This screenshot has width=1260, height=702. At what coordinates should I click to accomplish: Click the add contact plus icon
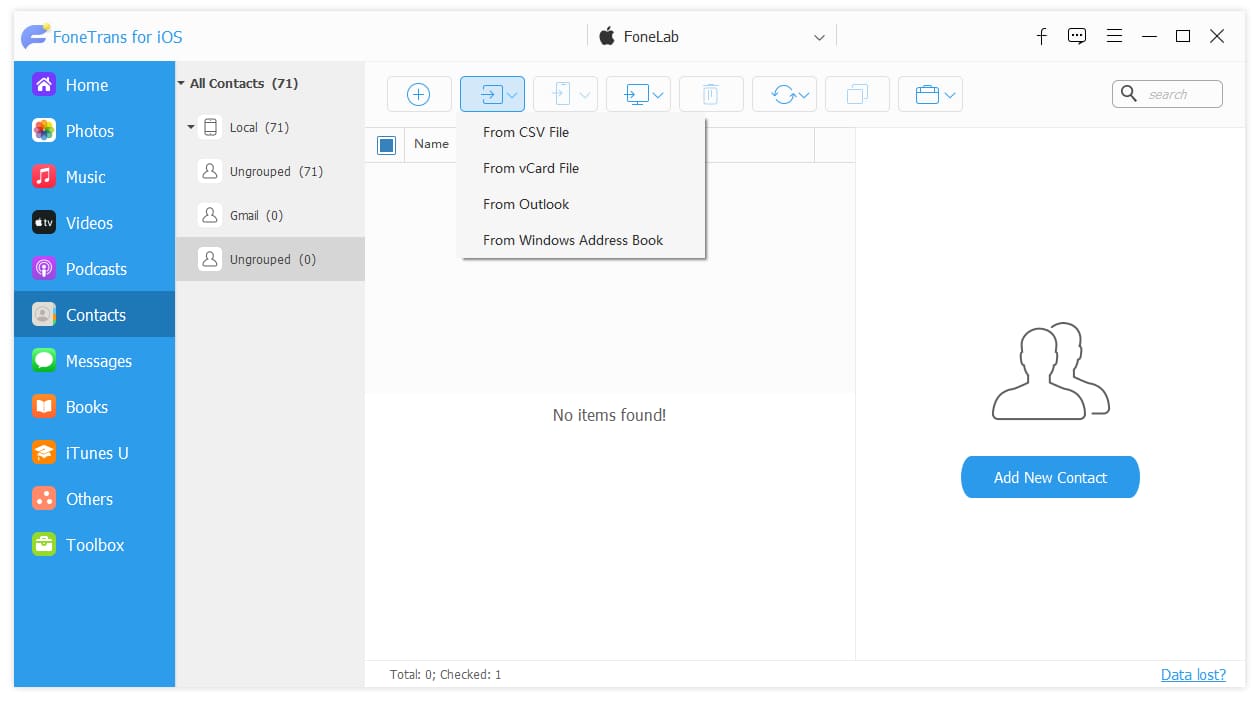click(419, 94)
